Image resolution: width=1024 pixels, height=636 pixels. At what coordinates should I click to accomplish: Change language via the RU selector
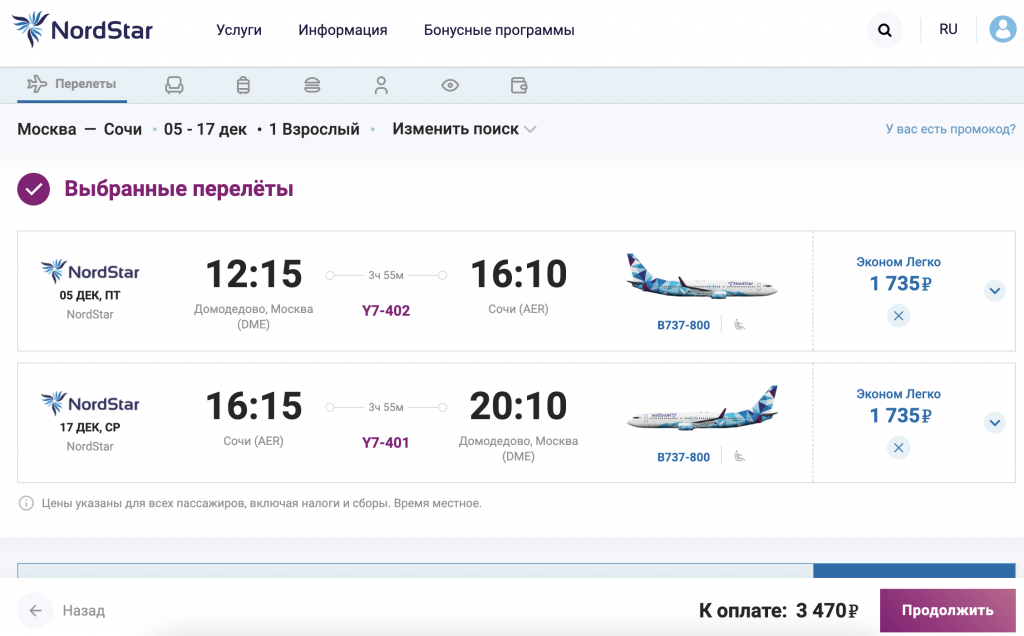[948, 29]
